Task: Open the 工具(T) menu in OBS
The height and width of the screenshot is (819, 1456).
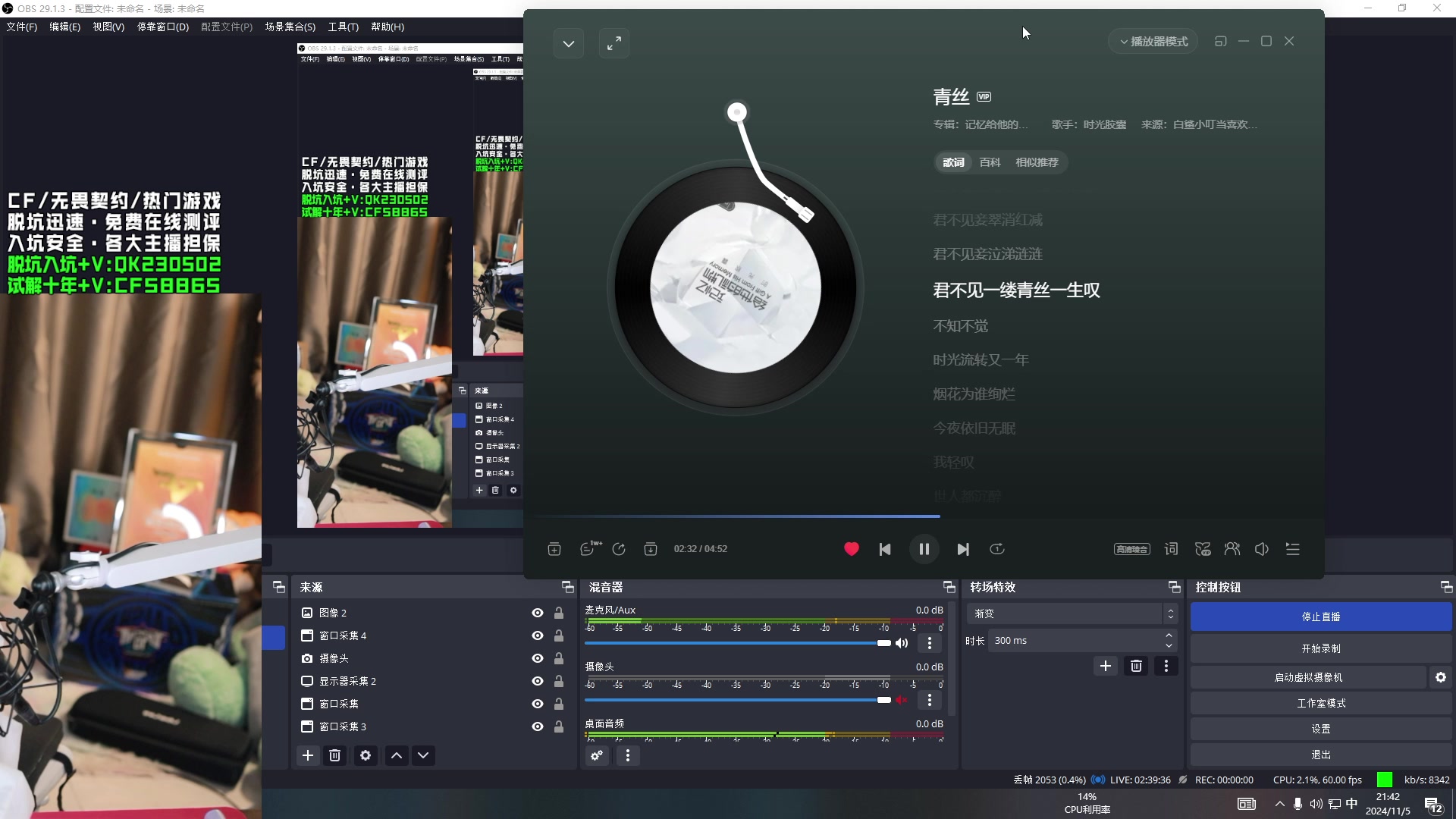Action: click(343, 27)
